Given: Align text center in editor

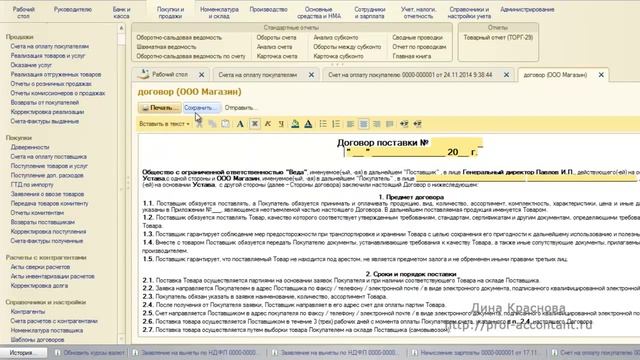Looking at the screenshot, I should [363, 124].
